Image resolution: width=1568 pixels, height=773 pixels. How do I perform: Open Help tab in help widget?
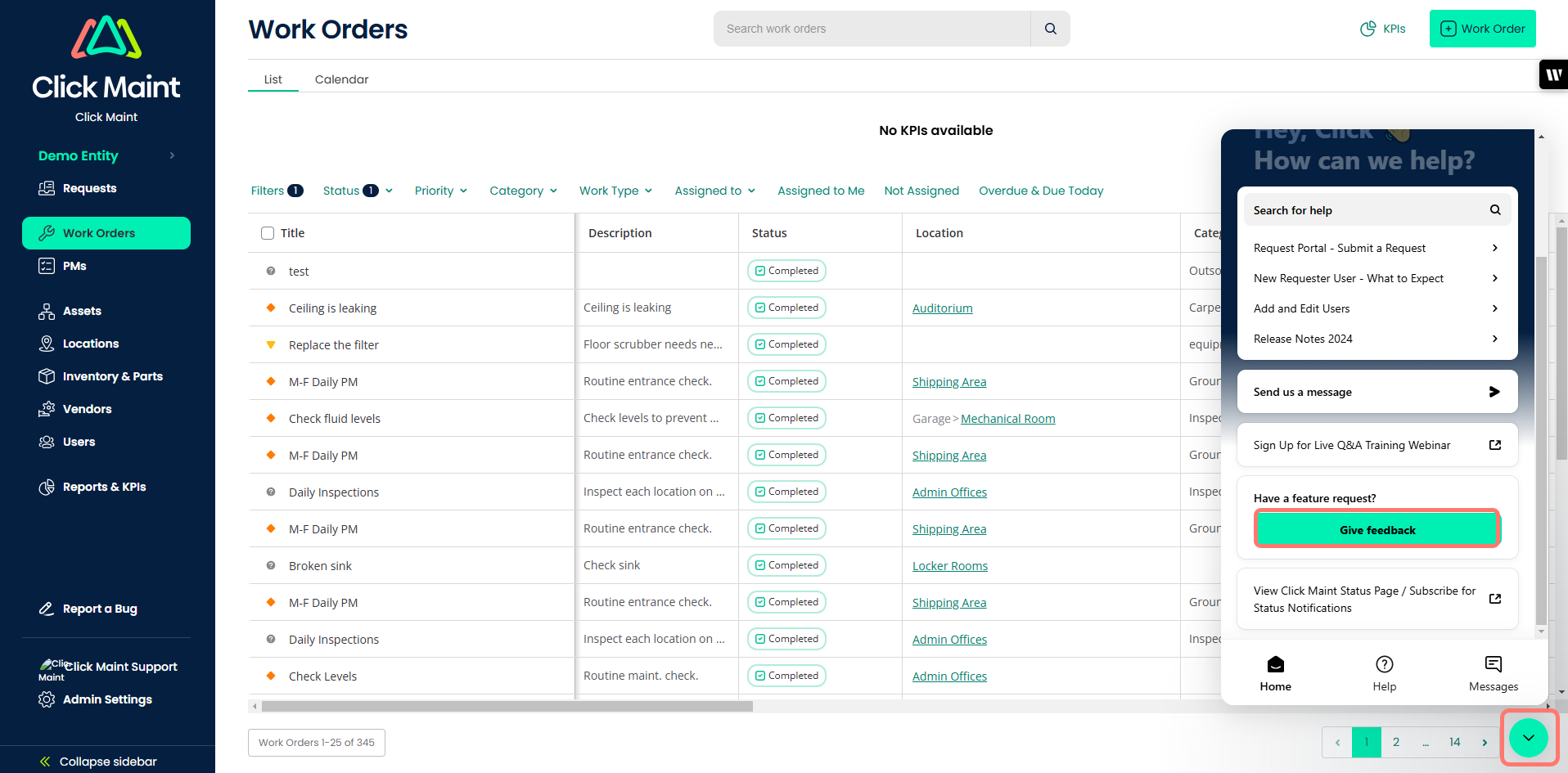point(1385,674)
